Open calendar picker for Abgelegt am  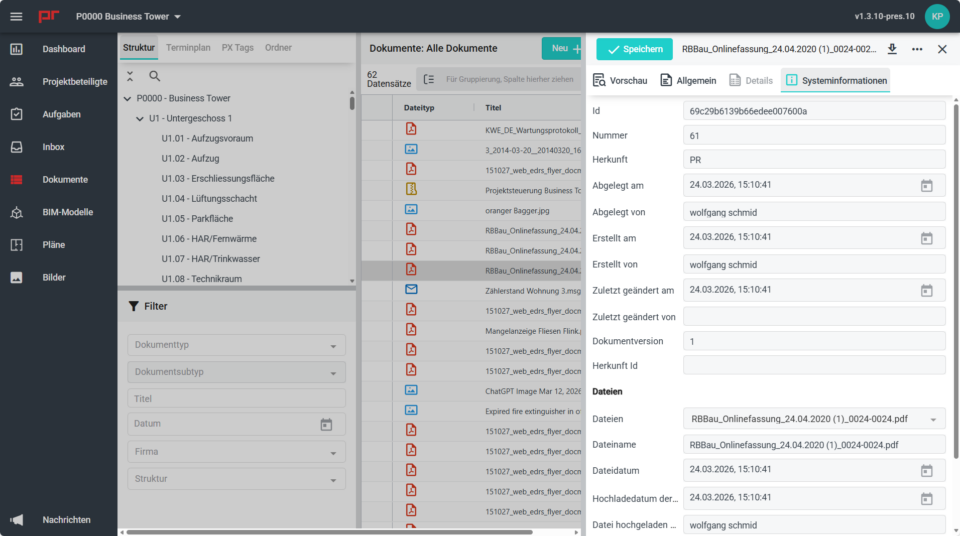point(926,185)
